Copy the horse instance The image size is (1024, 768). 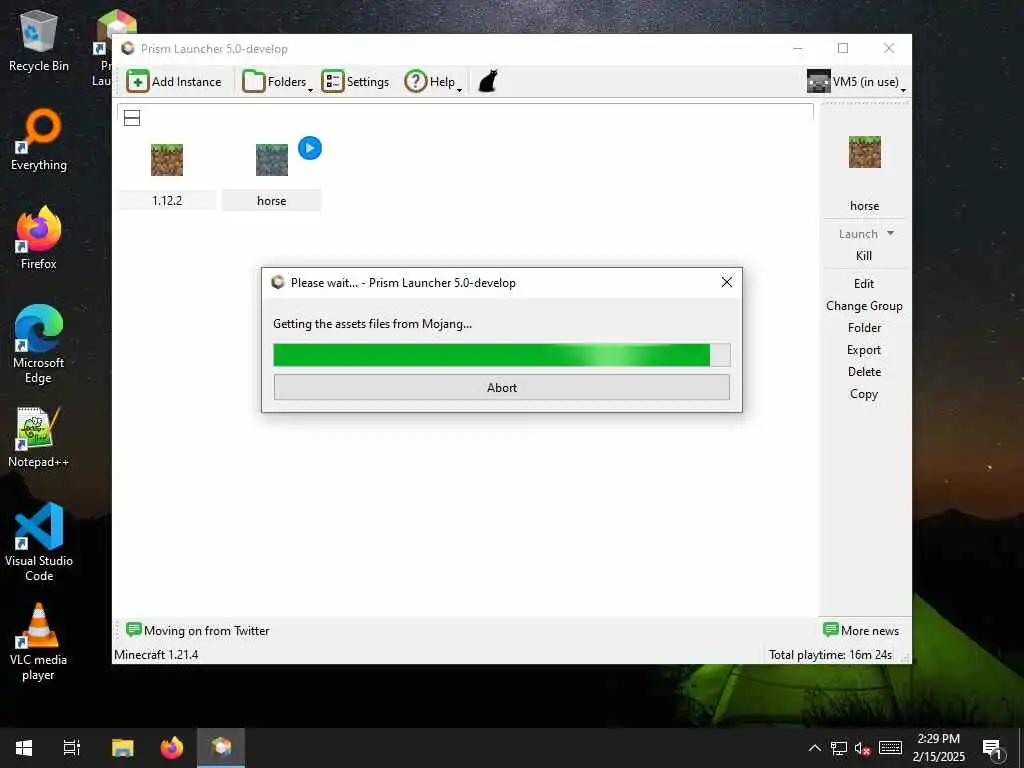[864, 394]
